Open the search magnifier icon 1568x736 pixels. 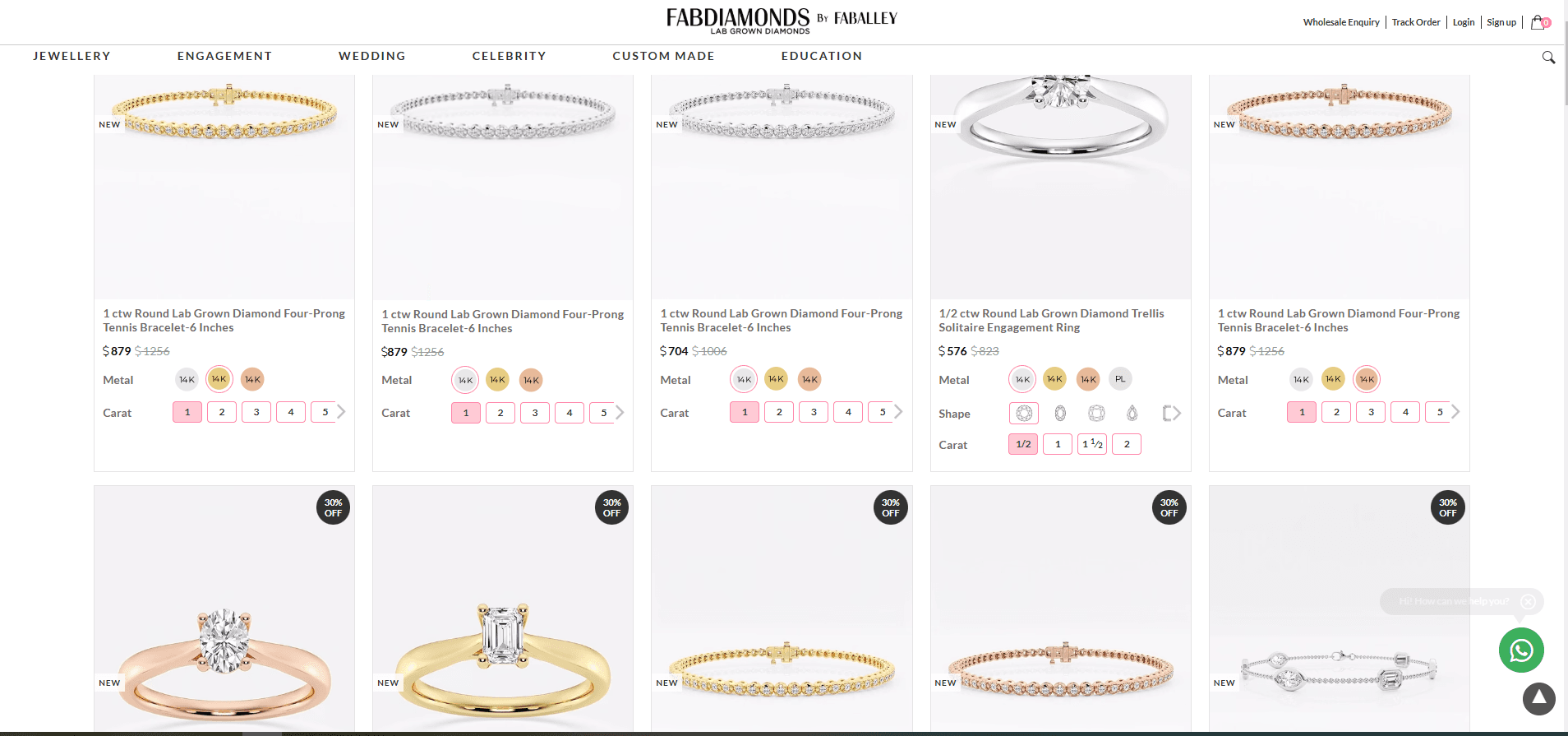point(1548,58)
